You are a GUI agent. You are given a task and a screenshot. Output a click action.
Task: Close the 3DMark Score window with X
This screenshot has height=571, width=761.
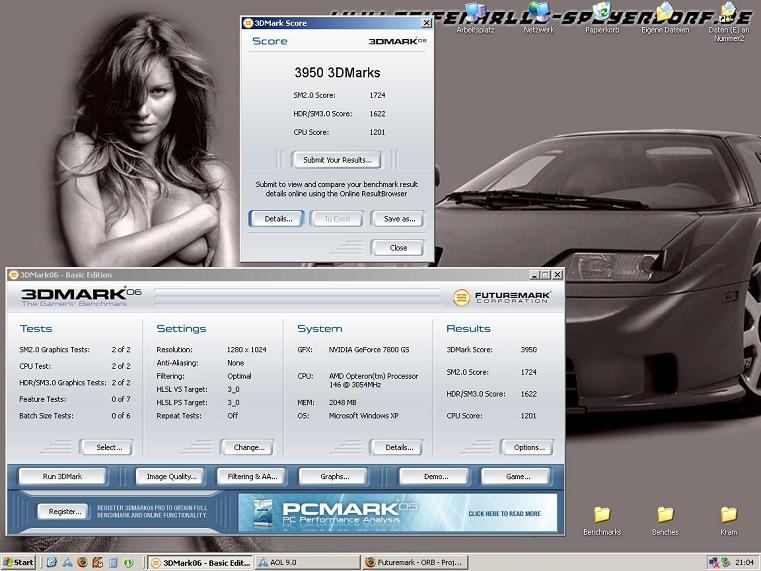click(426, 23)
